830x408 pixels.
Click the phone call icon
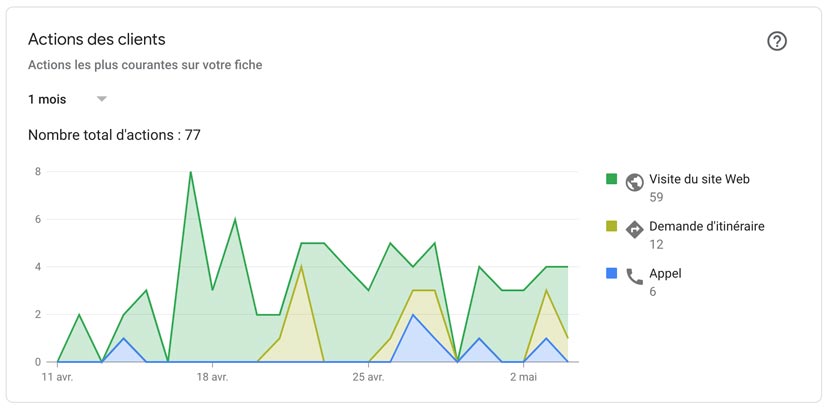pyautogui.click(x=634, y=276)
